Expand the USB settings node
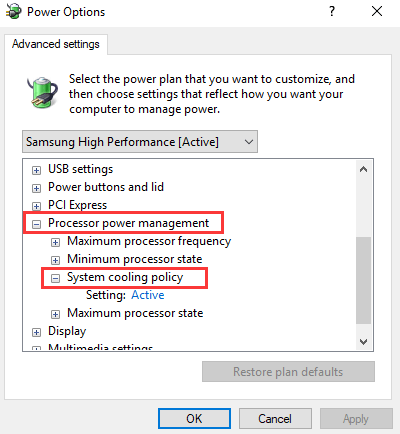 pos(36,170)
